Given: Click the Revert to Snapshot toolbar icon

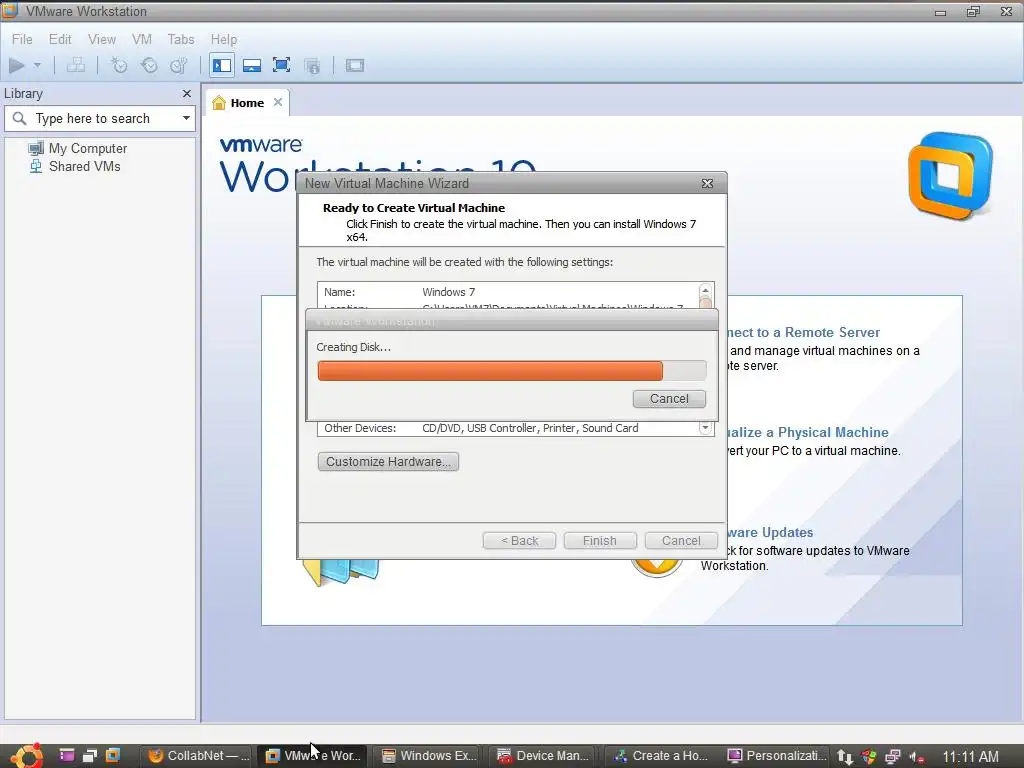Looking at the screenshot, I should [150, 65].
